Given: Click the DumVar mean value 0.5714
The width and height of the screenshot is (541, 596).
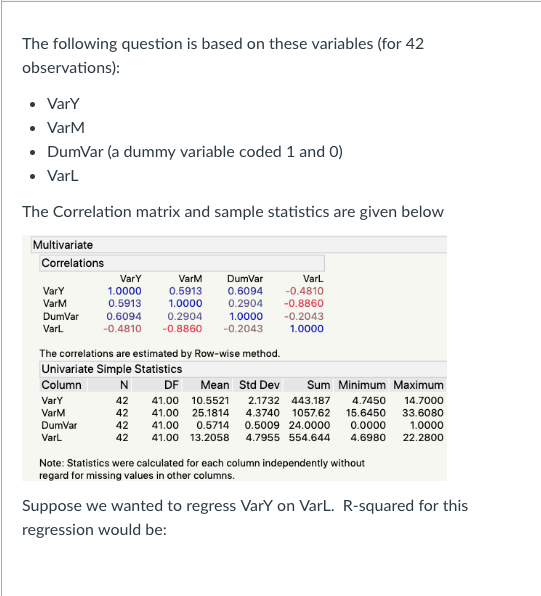Looking at the screenshot, I should [x=213, y=425].
